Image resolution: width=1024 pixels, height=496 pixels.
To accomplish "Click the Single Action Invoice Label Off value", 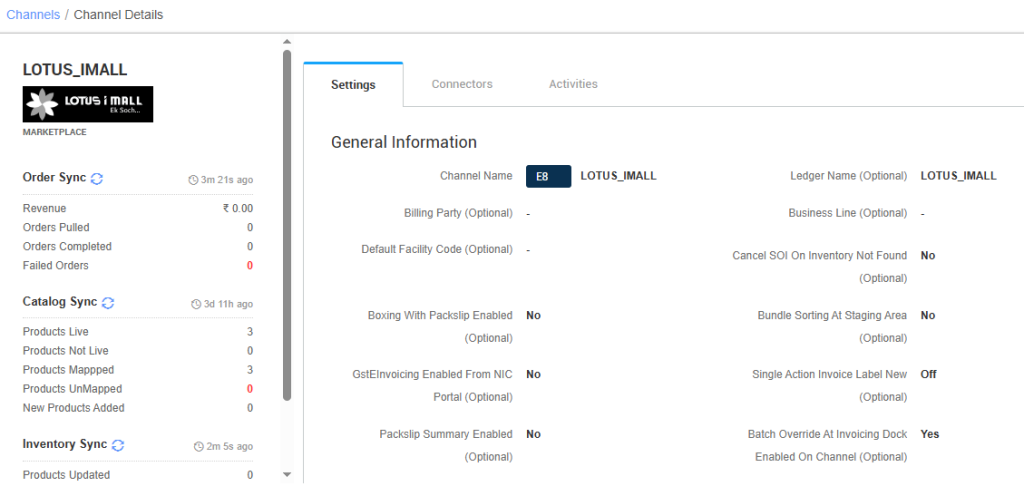I will pos(929,375).
